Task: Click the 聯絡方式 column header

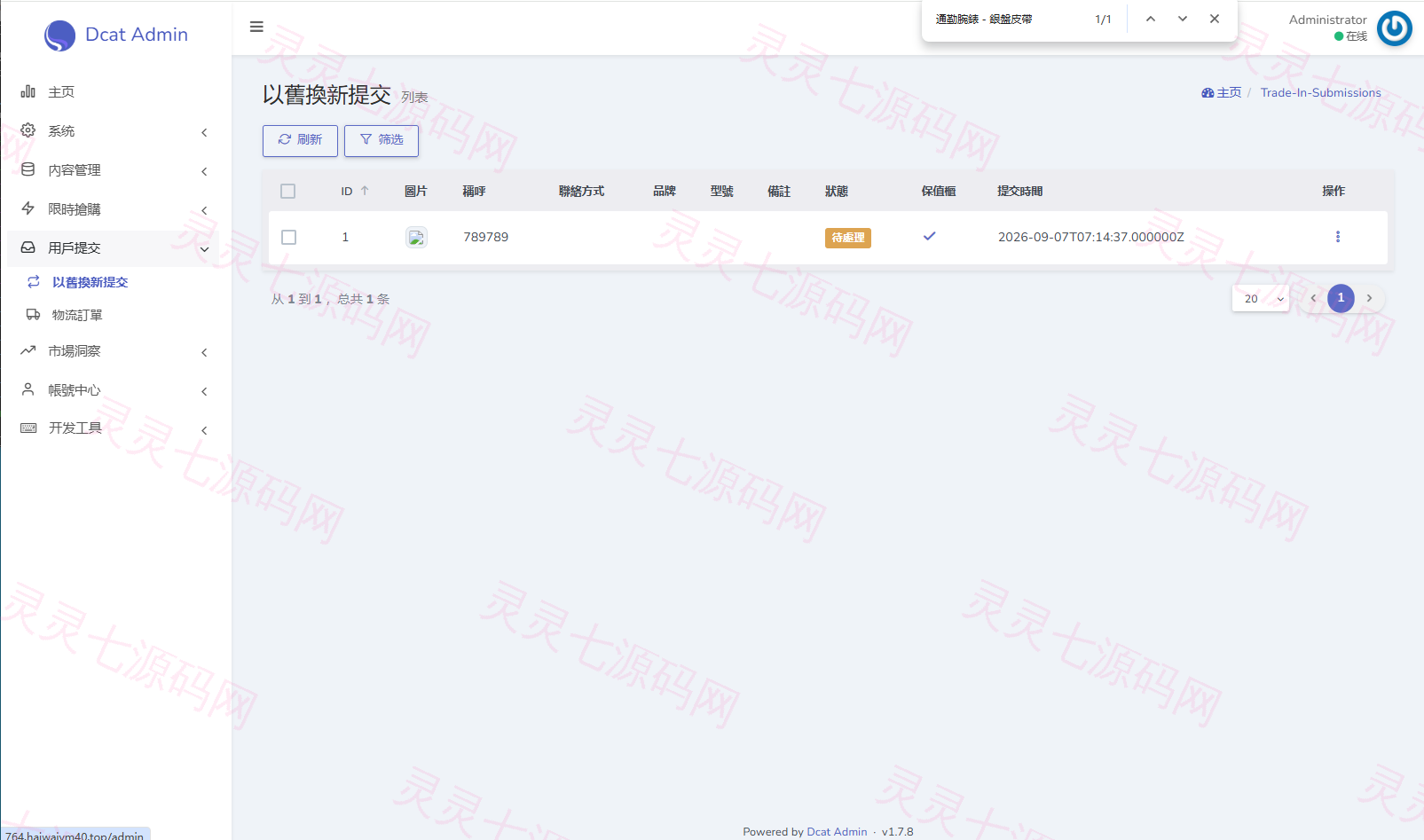Action: [582, 191]
